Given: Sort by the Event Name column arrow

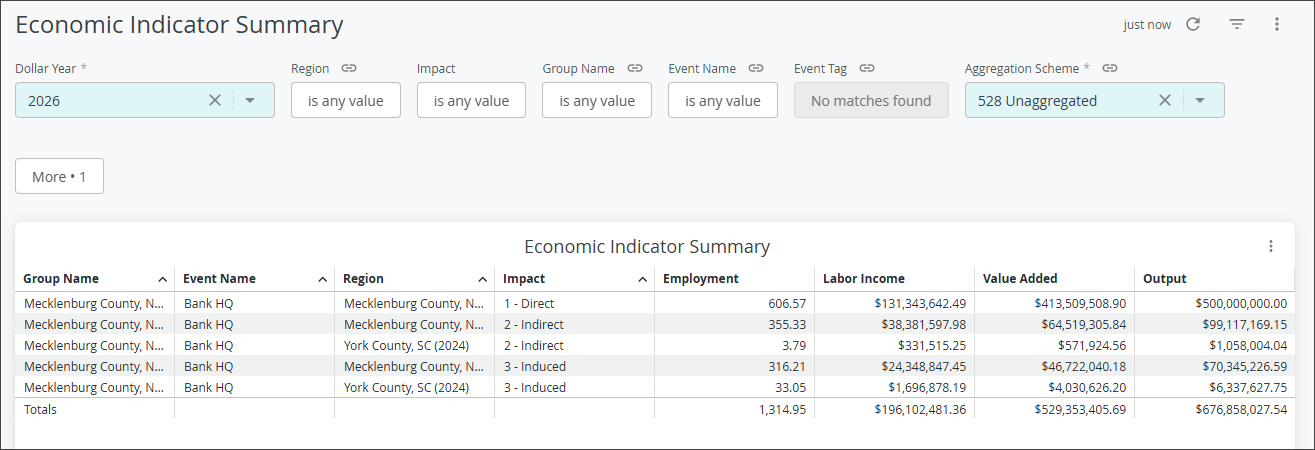Looking at the screenshot, I should click(323, 279).
